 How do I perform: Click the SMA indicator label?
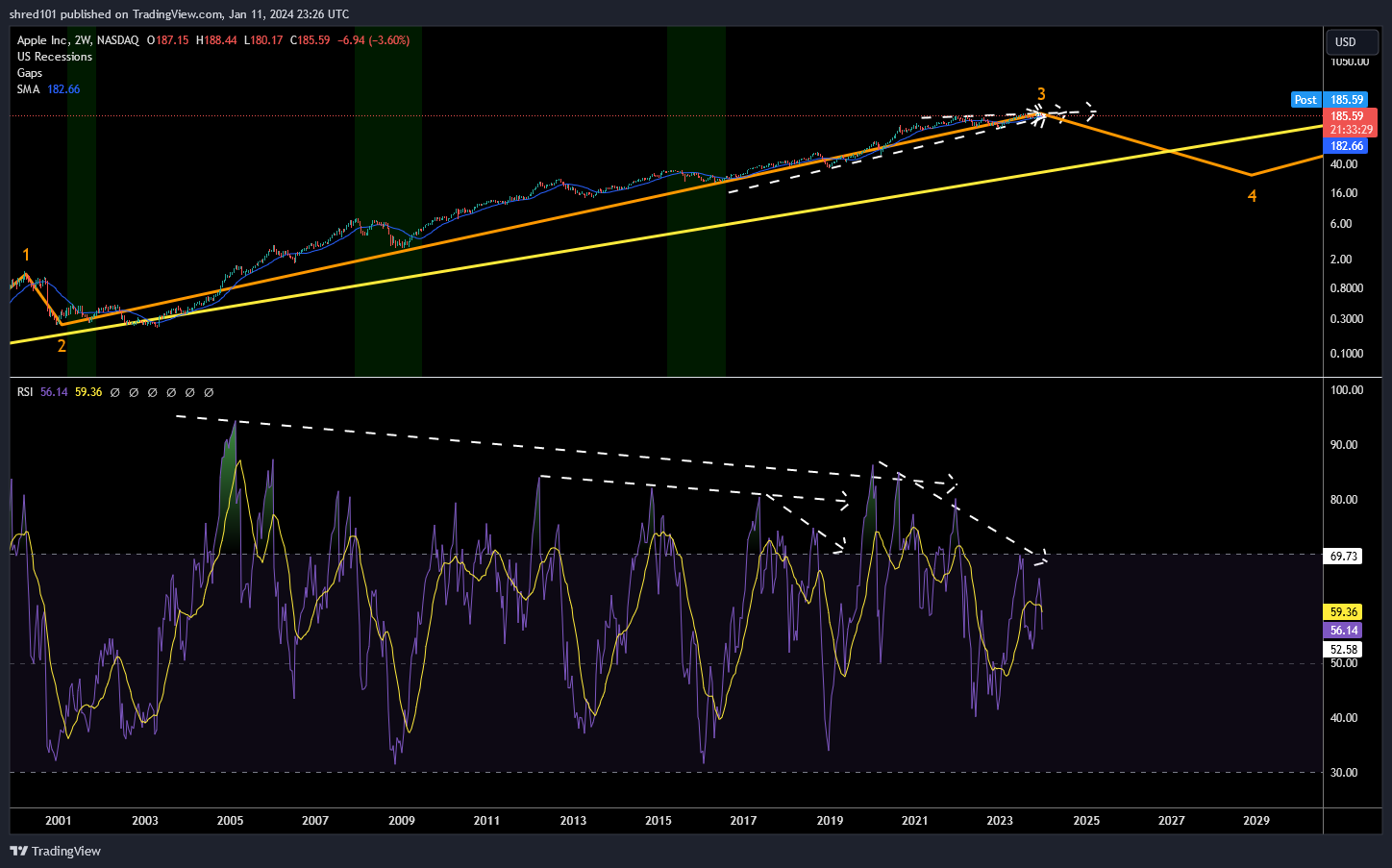coord(28,89)
